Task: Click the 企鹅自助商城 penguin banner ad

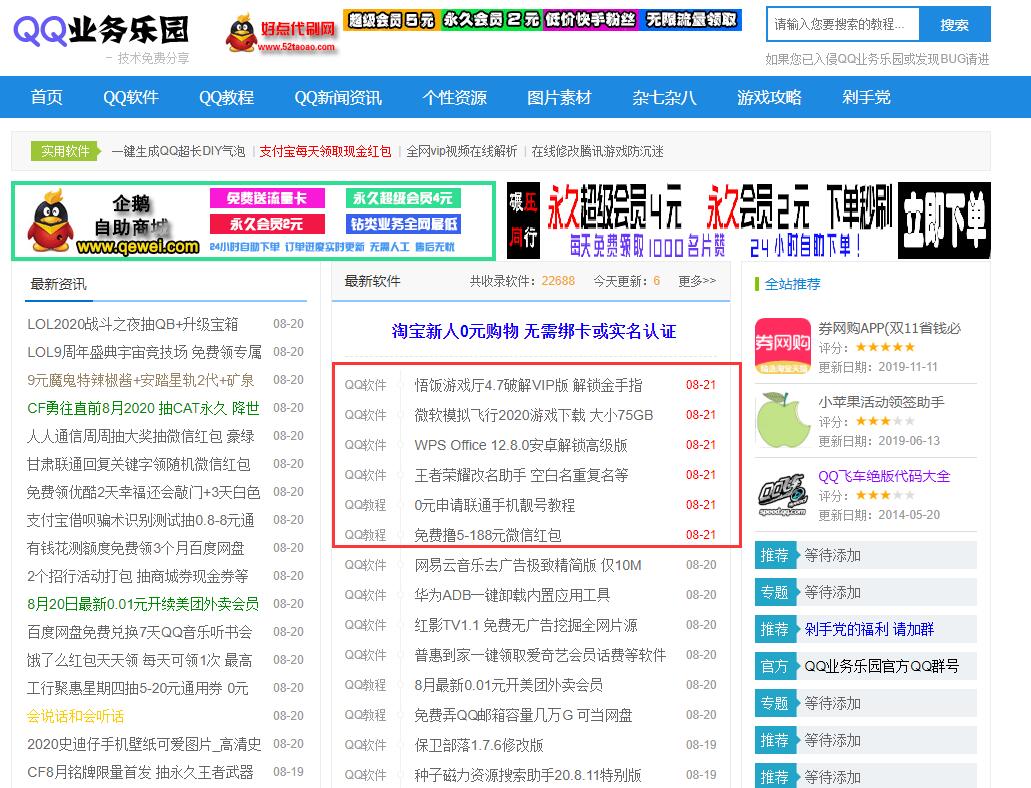Action: (253, 221)
